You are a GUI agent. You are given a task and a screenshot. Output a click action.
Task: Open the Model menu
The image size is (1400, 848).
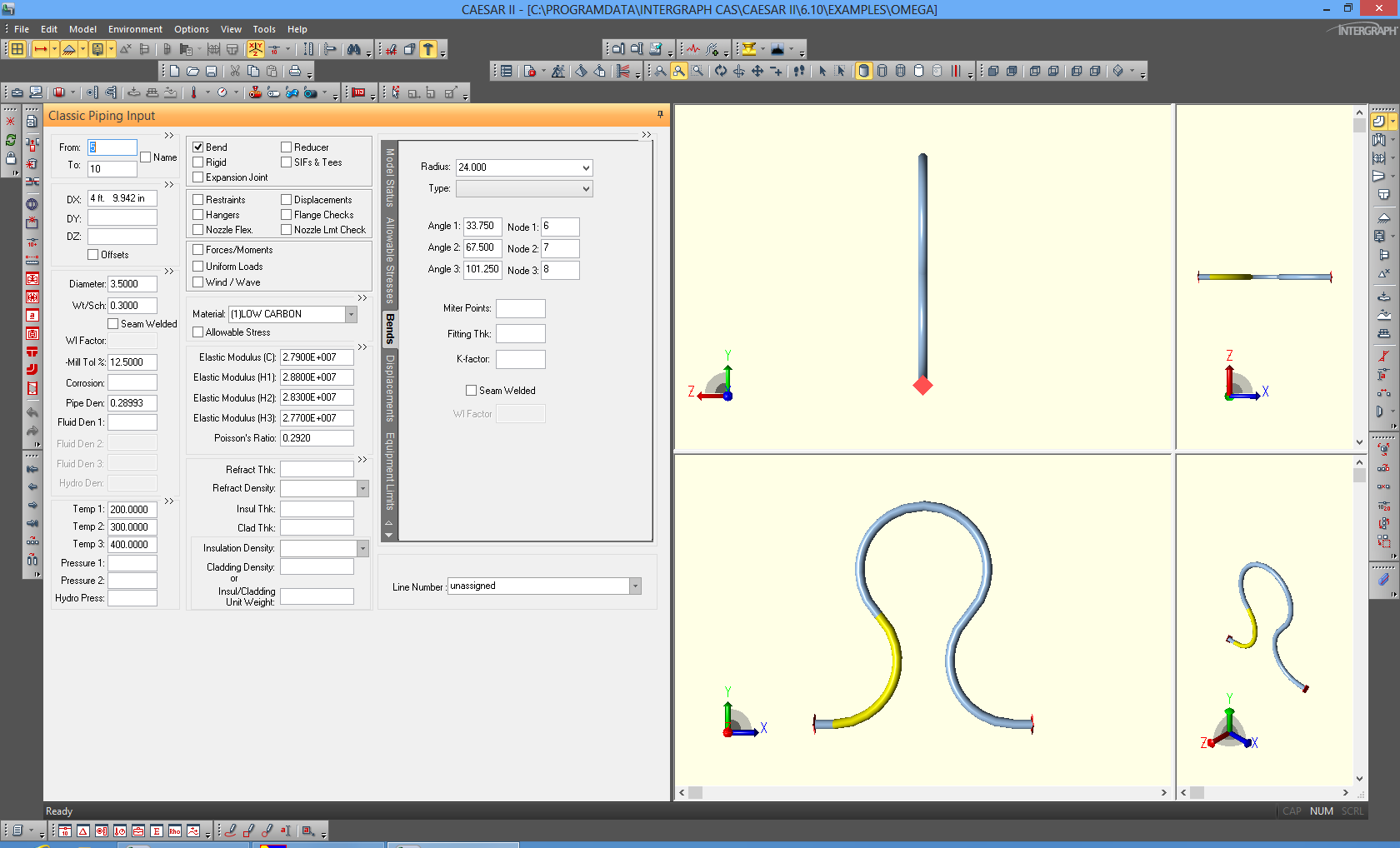coord(82,29)
